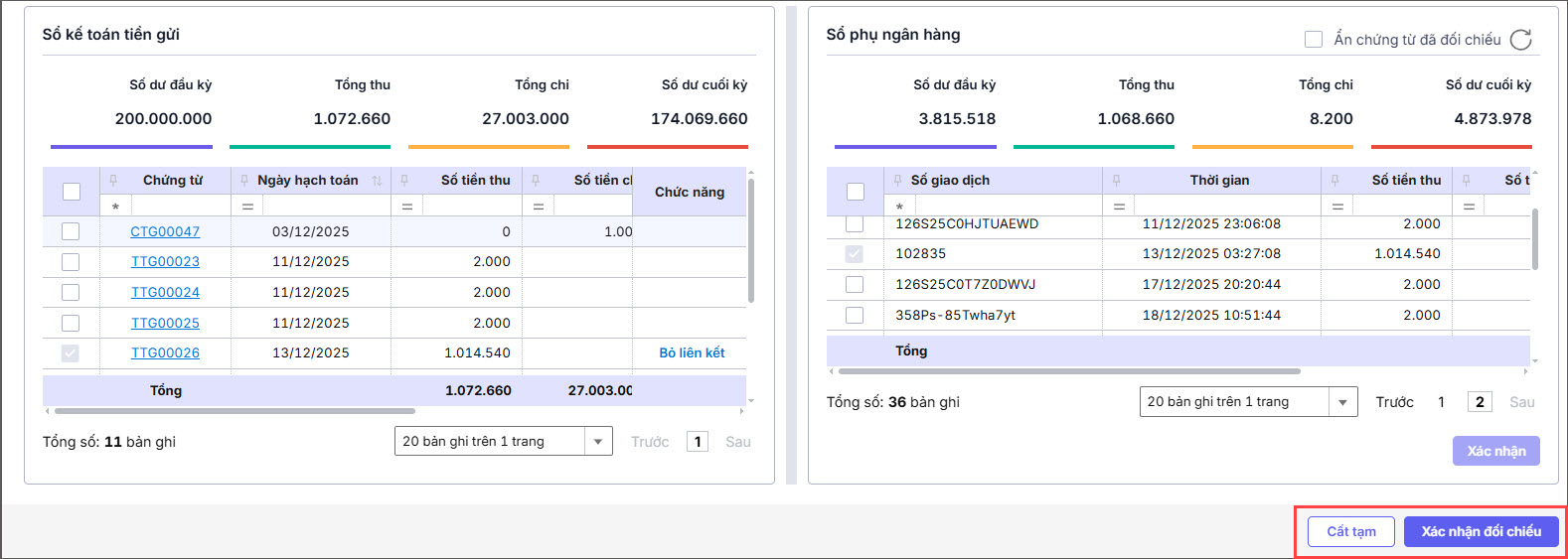Click sort arrows on Ngày hạch toán column
This screenshot has width=1568, height=559.
tap(377, 181)
